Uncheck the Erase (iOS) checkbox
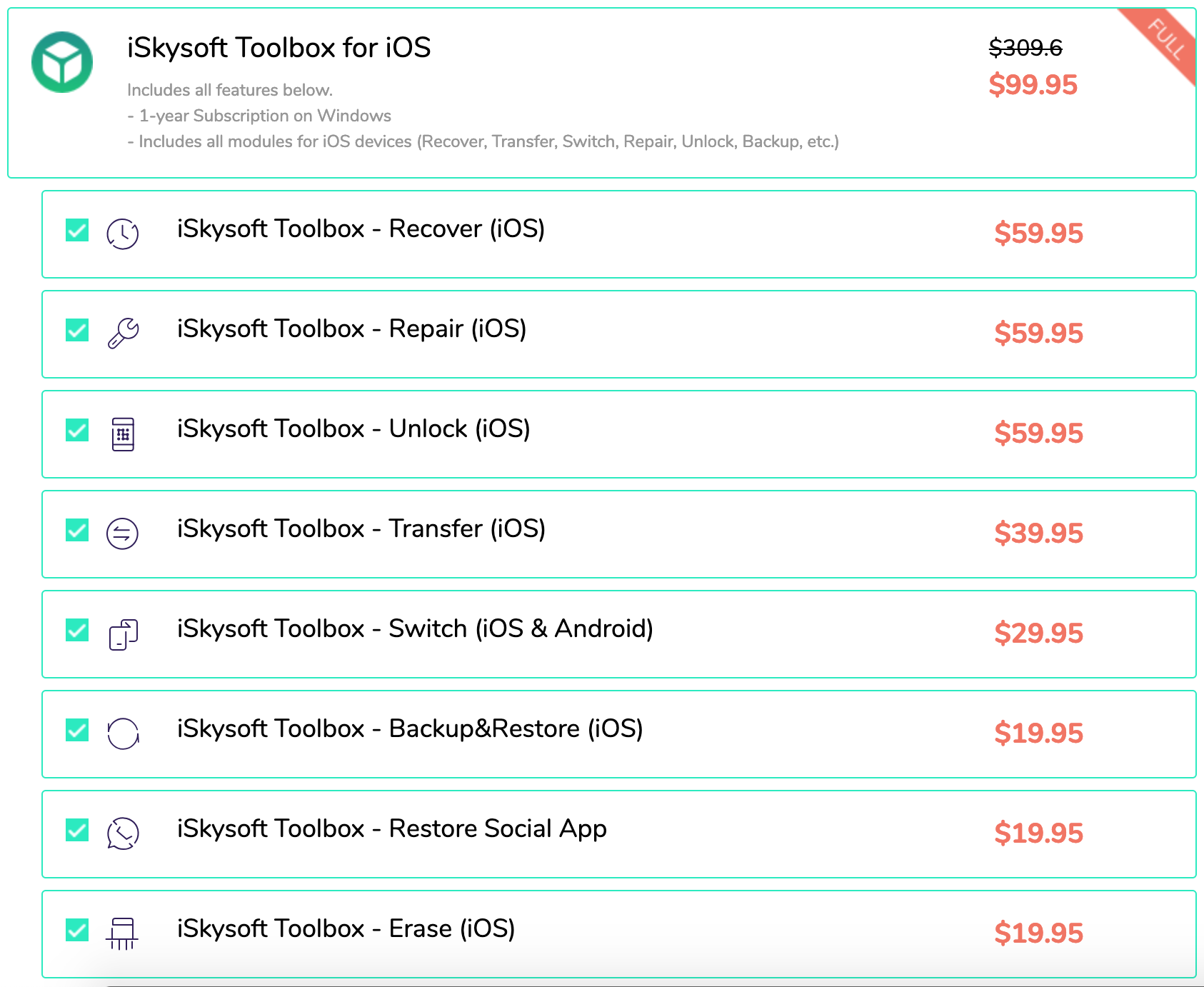 pyautogui.click(x=77, y=931)
